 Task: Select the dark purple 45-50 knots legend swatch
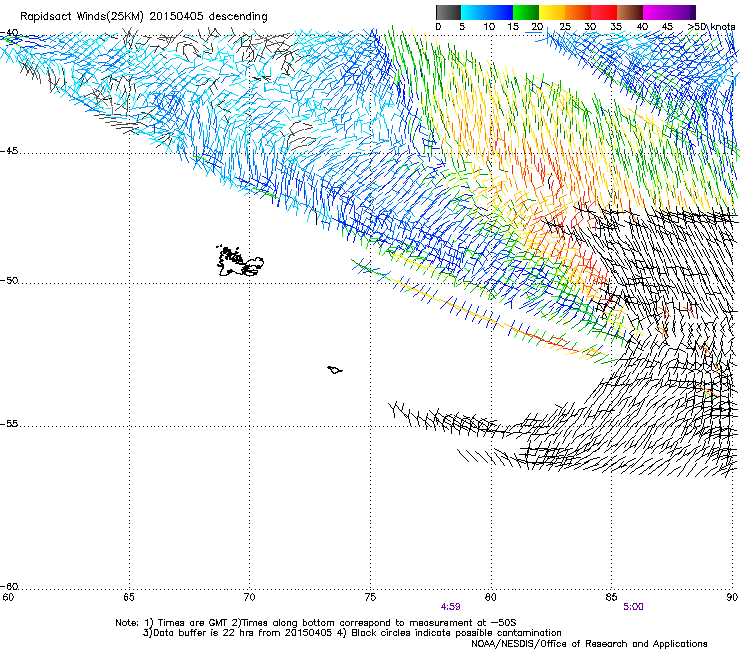pyautogui.click(x=683, y=12)
